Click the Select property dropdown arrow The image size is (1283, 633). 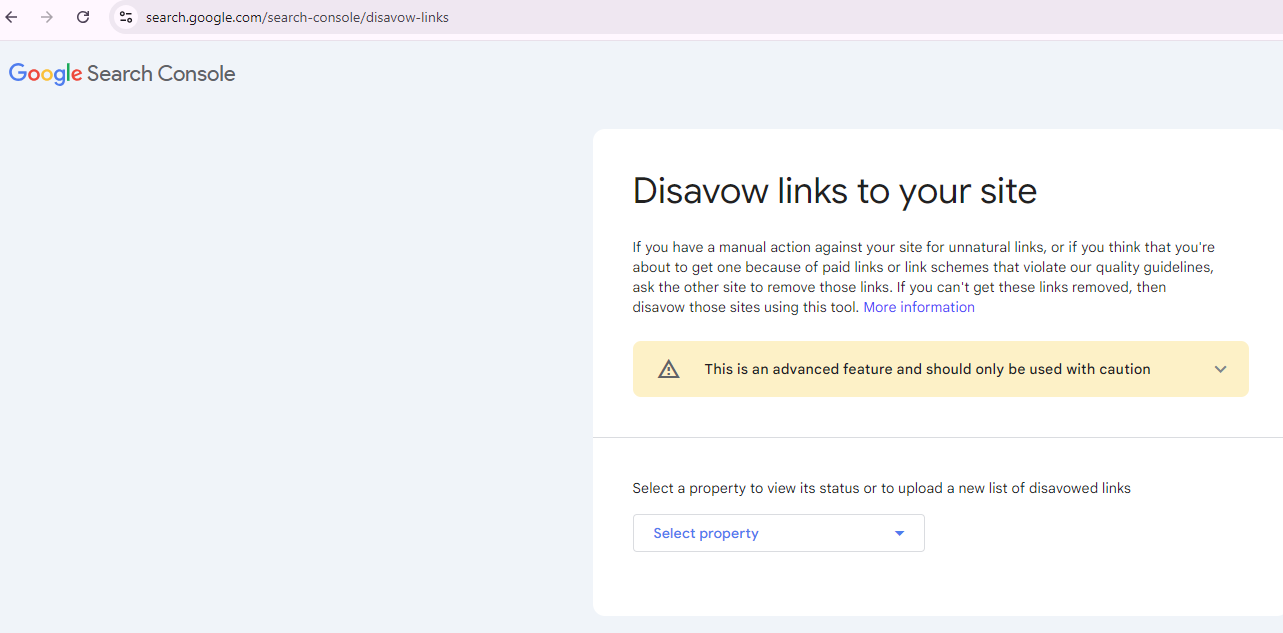click(899, 533)
